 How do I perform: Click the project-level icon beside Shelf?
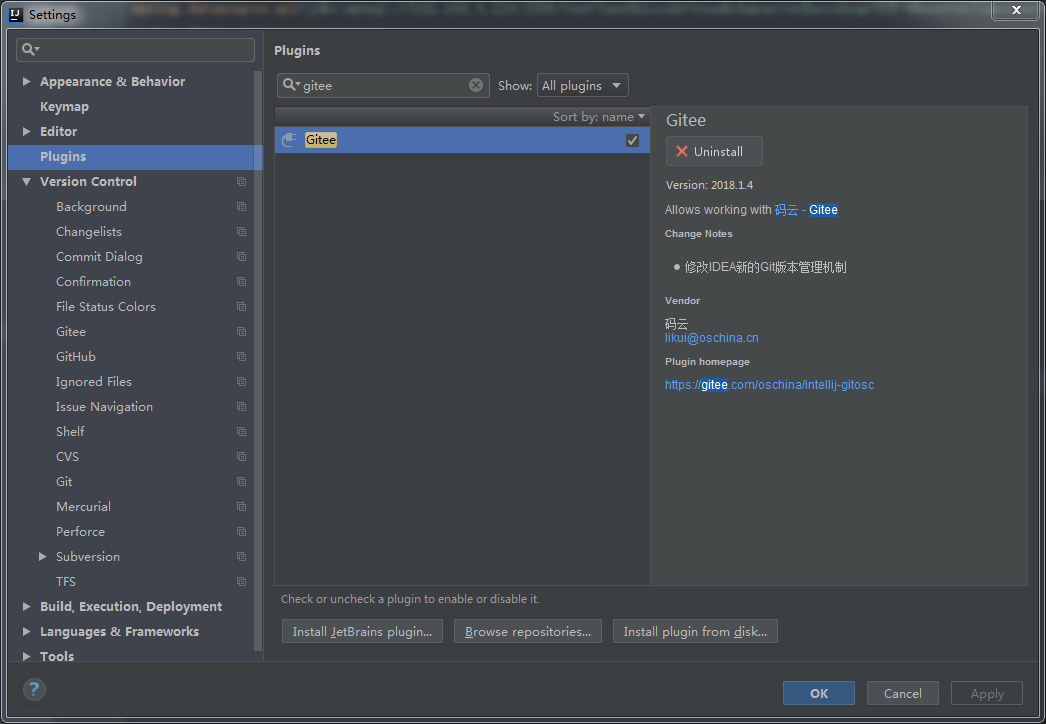click(x=241, y=432)
